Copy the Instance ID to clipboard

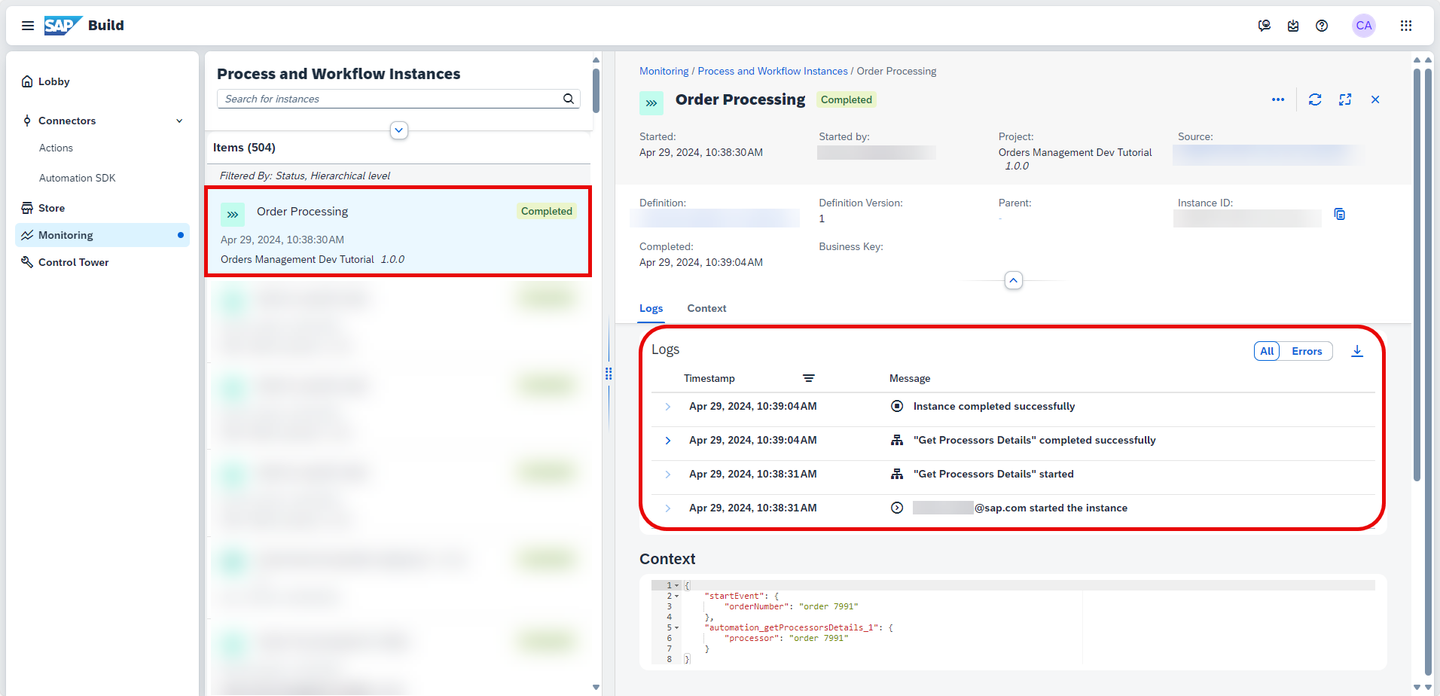coord(1340,214)
